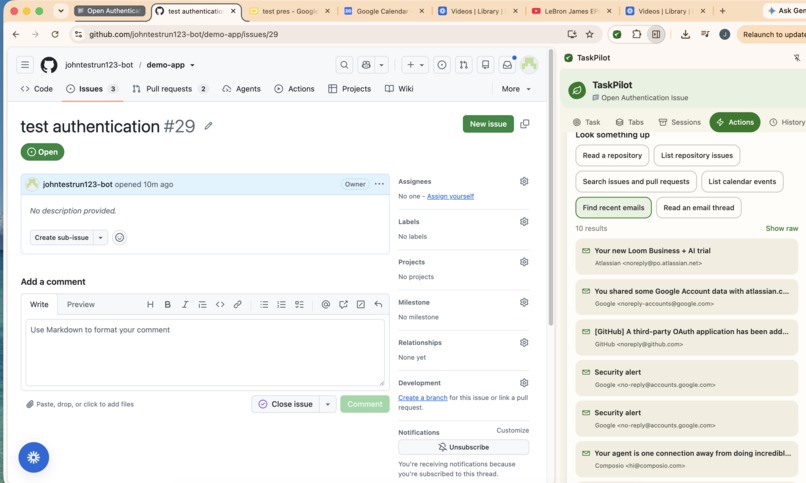Switch to the Preview comment tab

[81, 304]
